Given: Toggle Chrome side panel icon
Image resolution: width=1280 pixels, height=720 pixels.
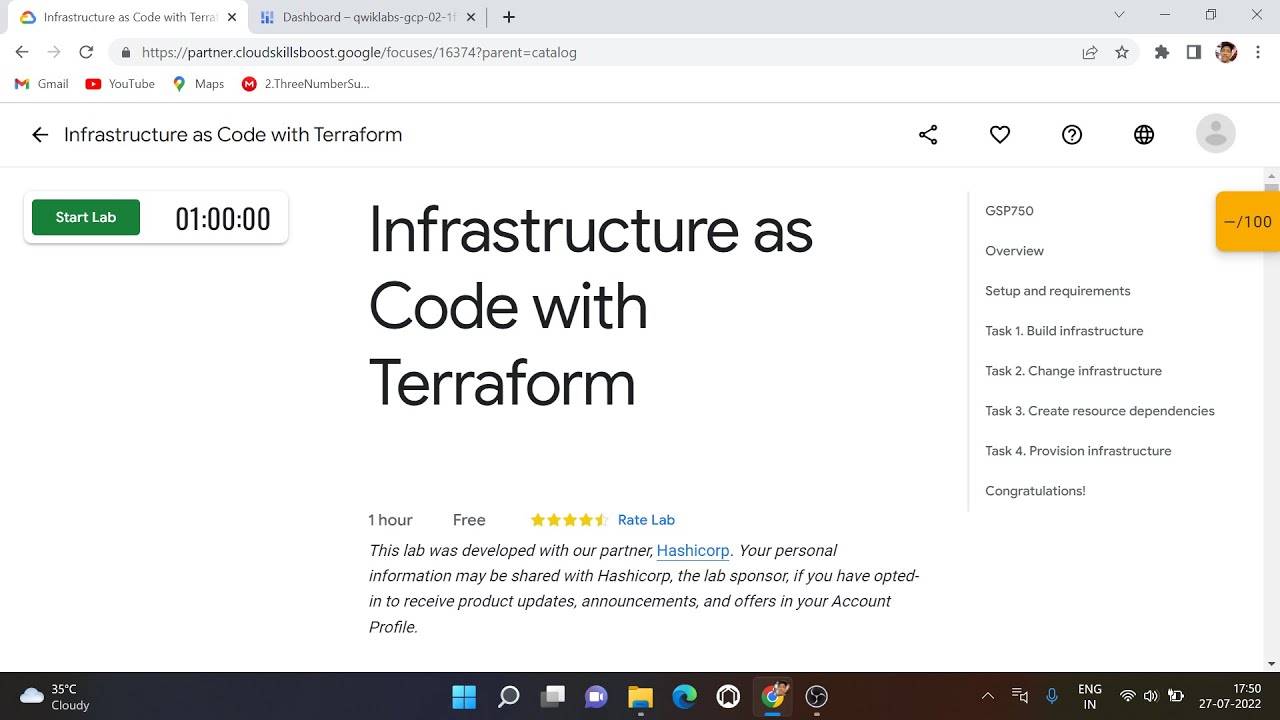Looking at the screenshot, I should click(1193, 52).
